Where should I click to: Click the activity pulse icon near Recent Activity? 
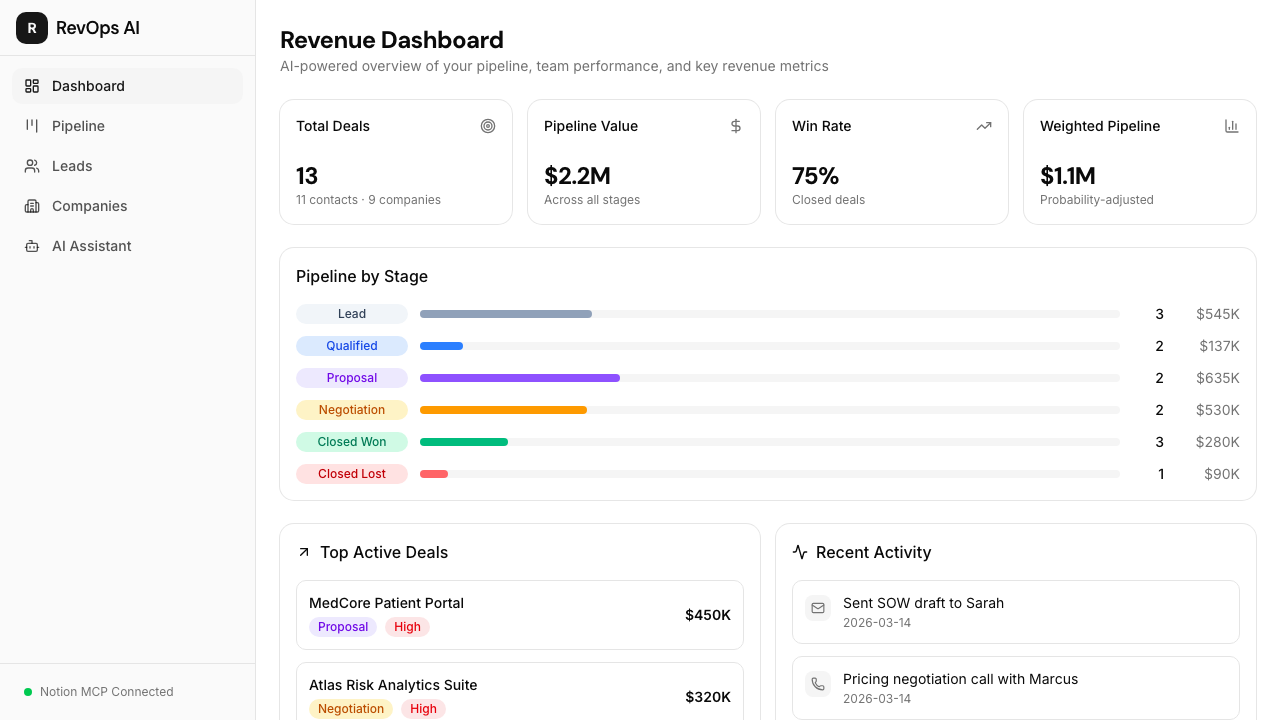pos(800,552)
